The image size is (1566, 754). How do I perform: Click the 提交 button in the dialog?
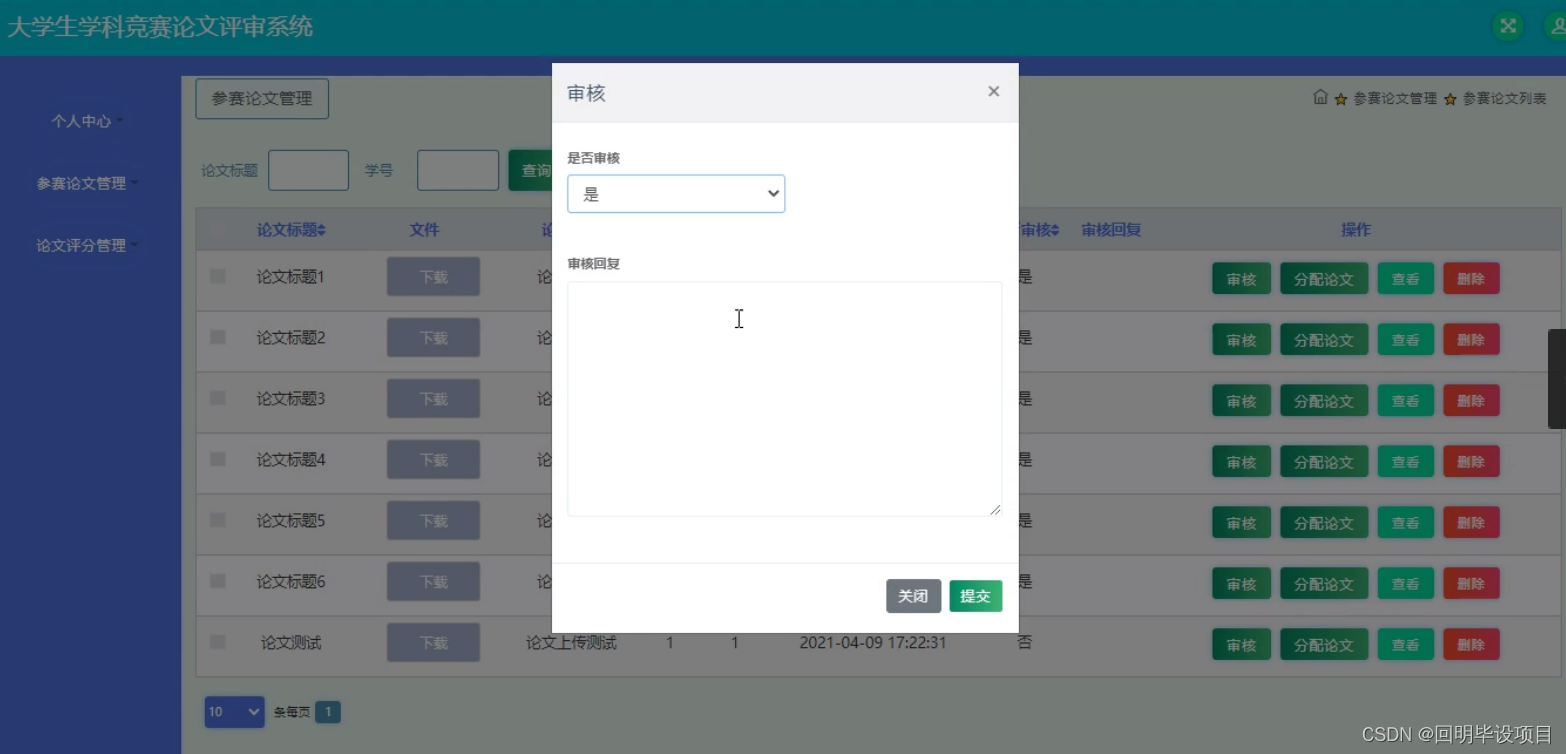975,595
